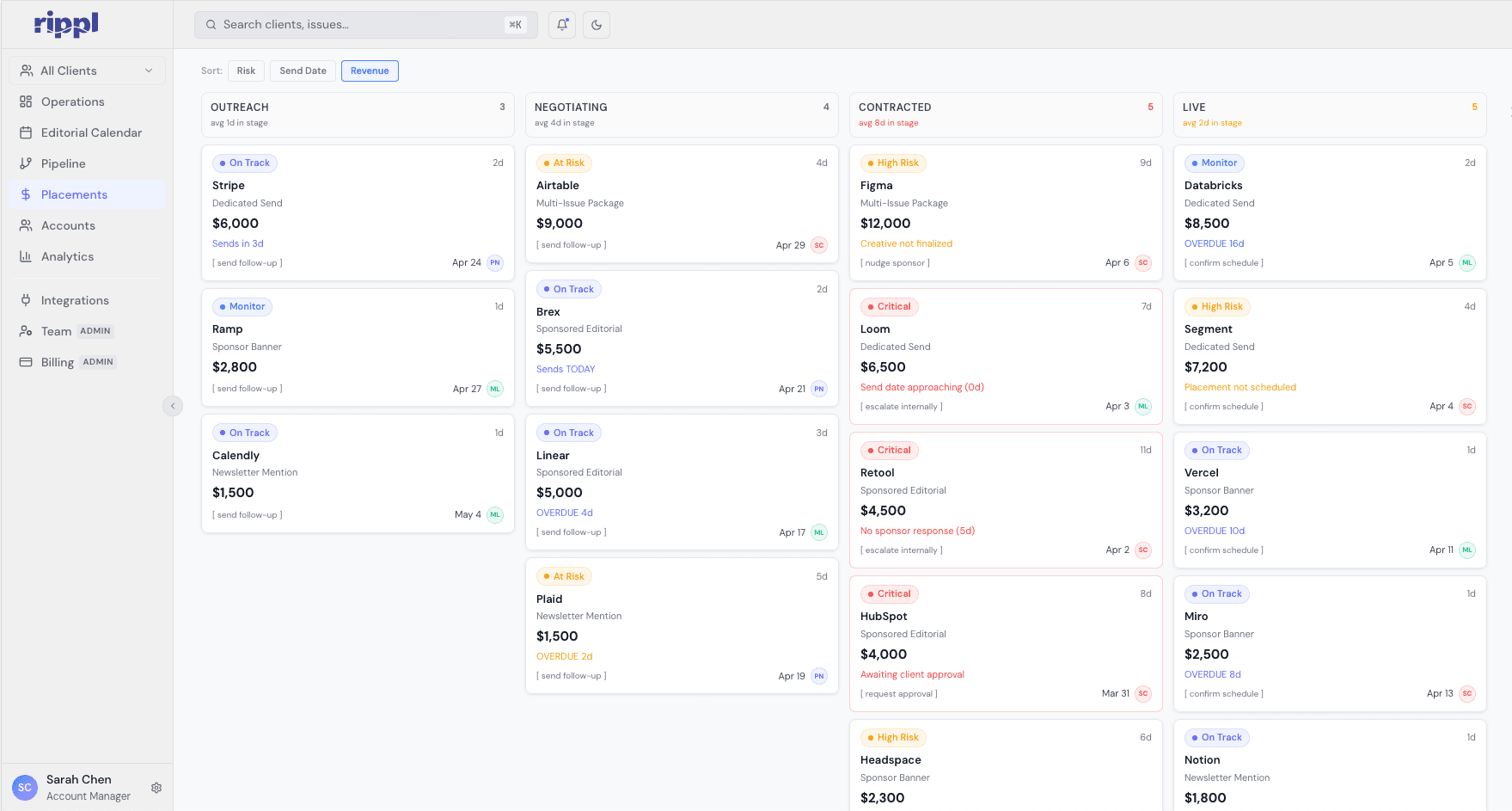Open the notifications bell
Viewport: 1512px width, 811px height.
pyautogui.click(x=561, y=25)
